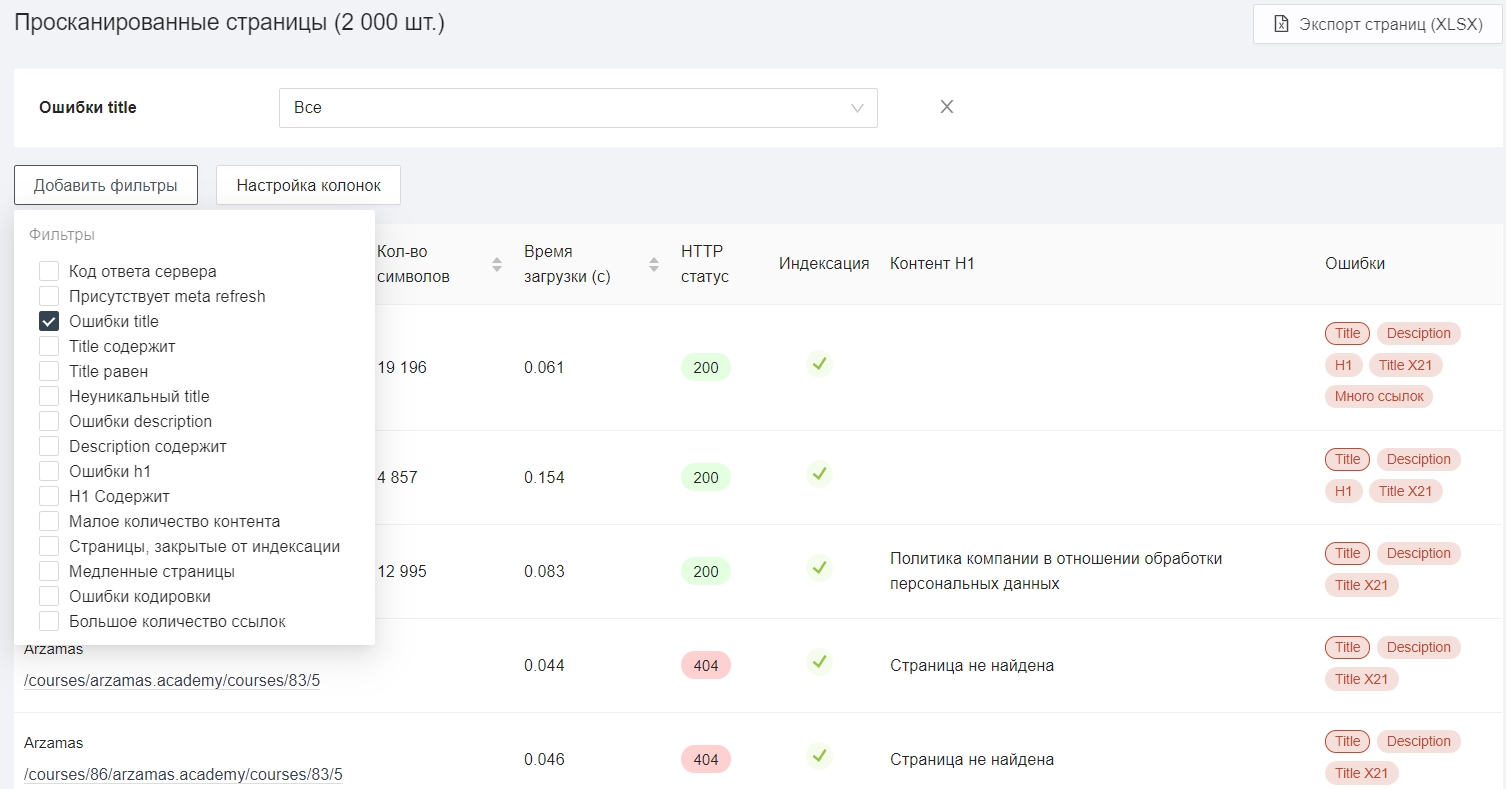The image size is (1506, 789).
Task: Click the 'Много ссылок' error tag
Action: [1378, 397]
